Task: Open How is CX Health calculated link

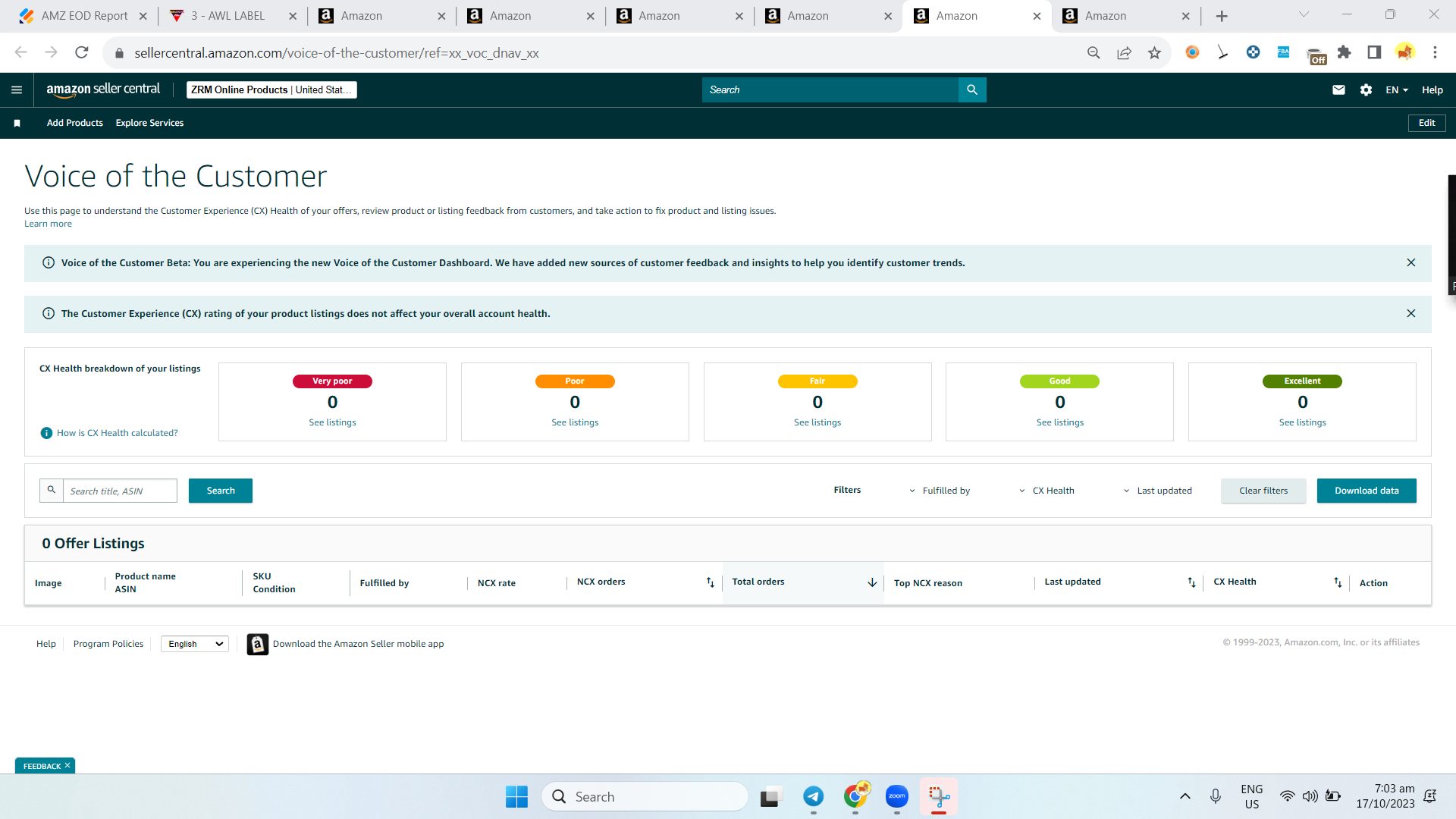Action: [x=117, y=433]
